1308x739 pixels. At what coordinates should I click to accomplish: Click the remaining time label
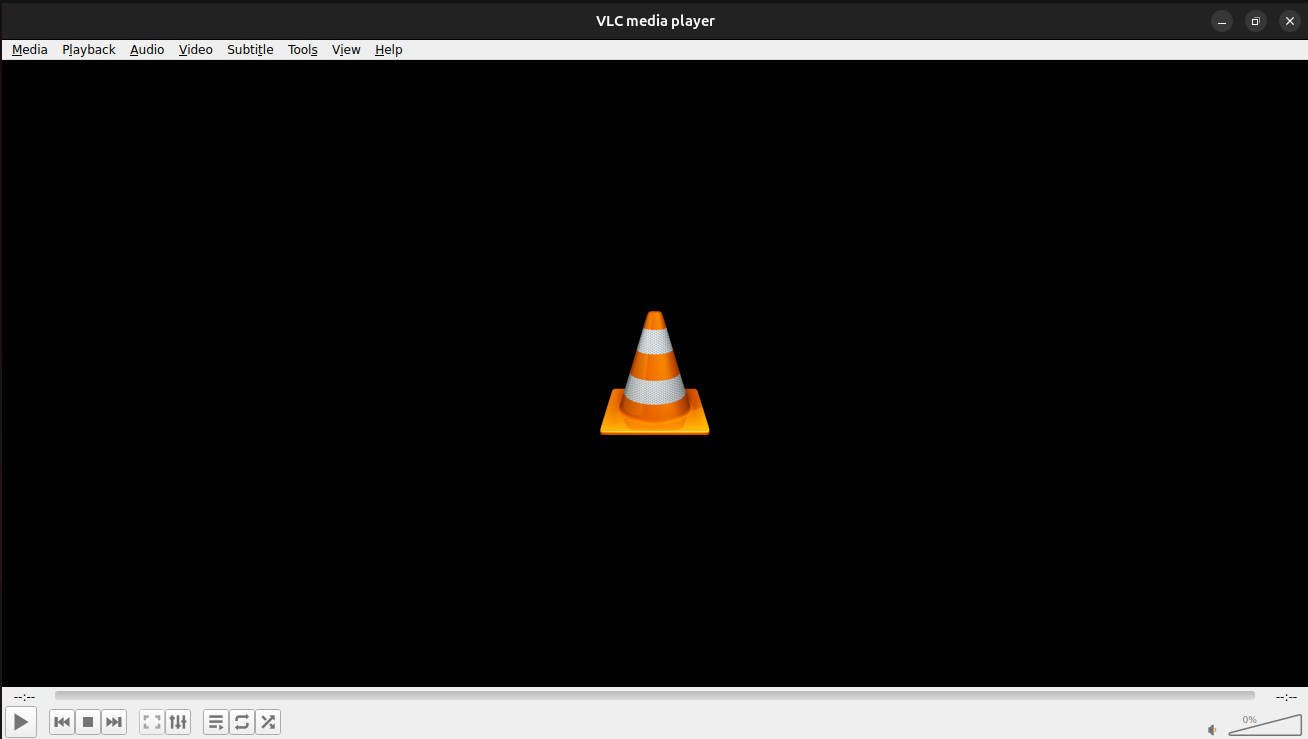1286,697
